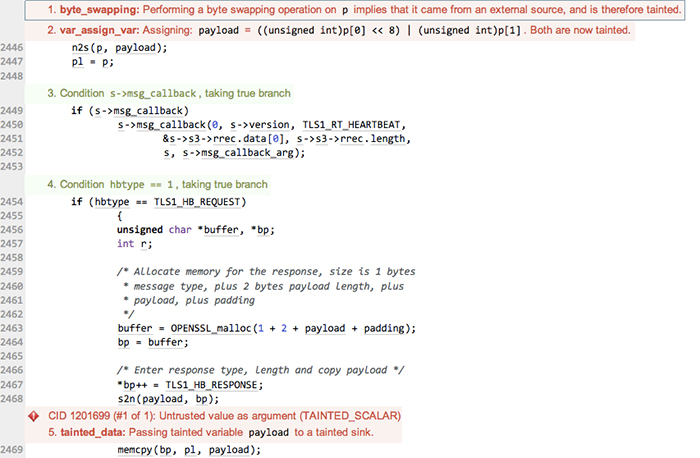Click line number 2446 in the gutter
Screen dimensions: 700x458
(15, 47)
